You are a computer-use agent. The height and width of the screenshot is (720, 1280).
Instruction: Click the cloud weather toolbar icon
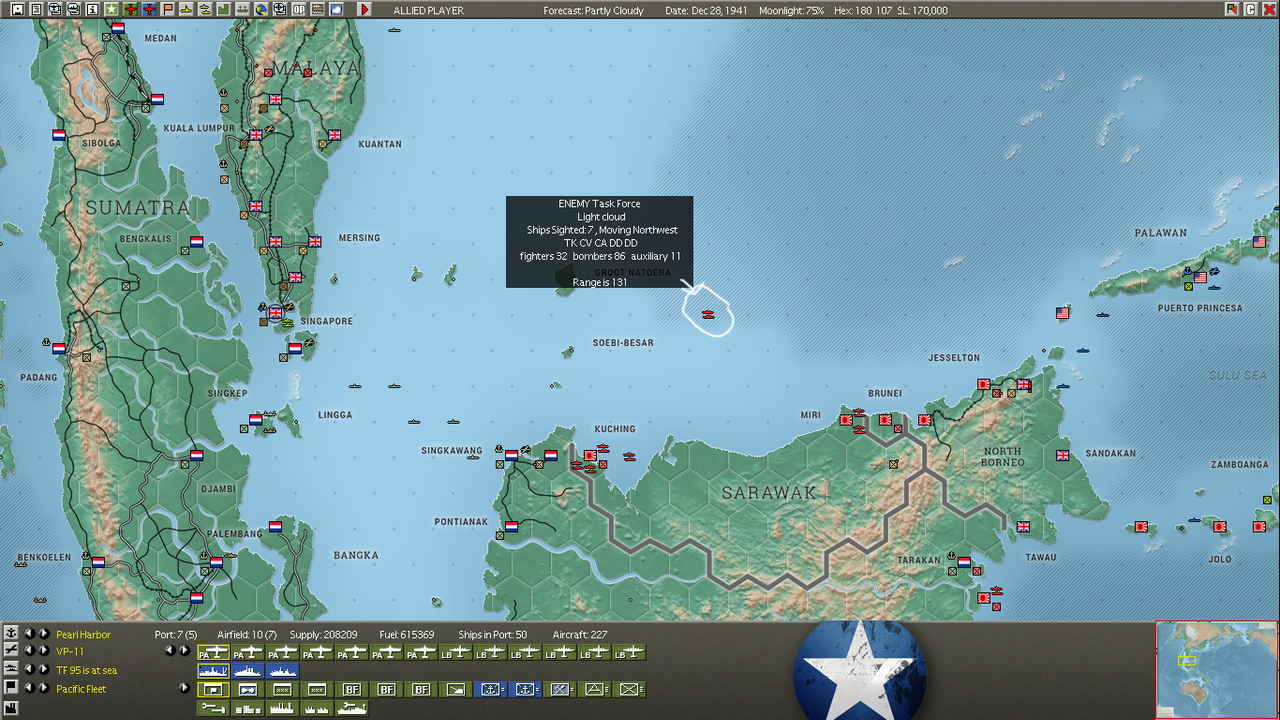pos(335,9)
